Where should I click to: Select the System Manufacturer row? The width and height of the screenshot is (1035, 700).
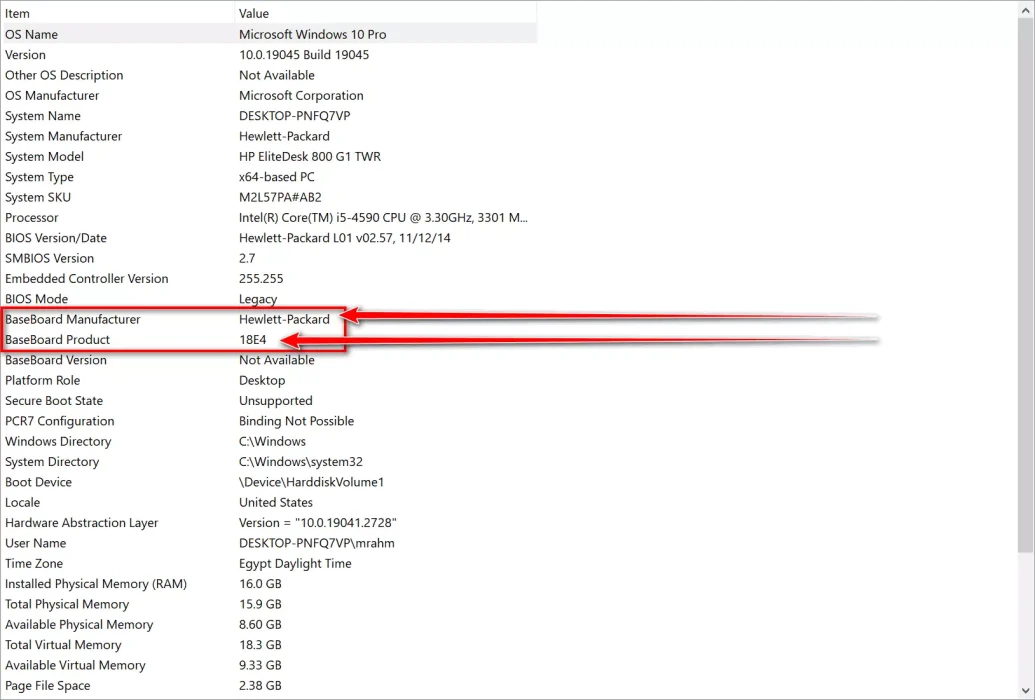point(269,136)
